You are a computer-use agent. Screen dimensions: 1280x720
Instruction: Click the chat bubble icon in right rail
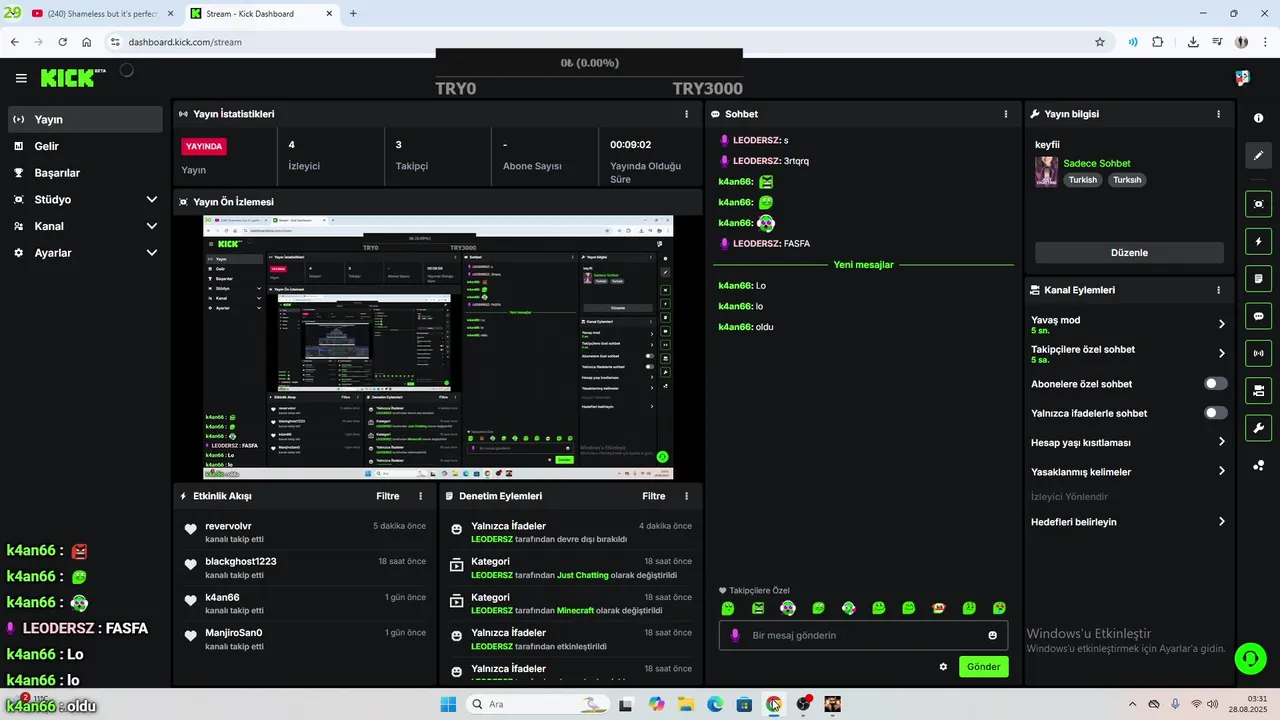click(x=1258, y=316)
